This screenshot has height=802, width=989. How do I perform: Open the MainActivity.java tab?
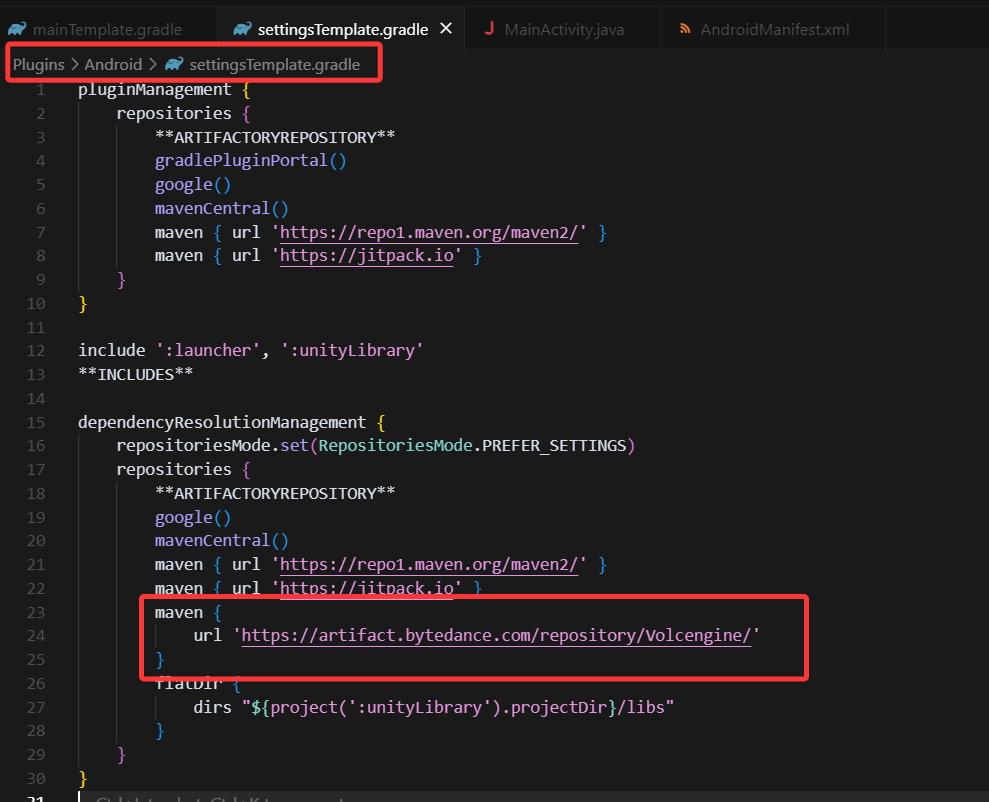tap(563, 30)
